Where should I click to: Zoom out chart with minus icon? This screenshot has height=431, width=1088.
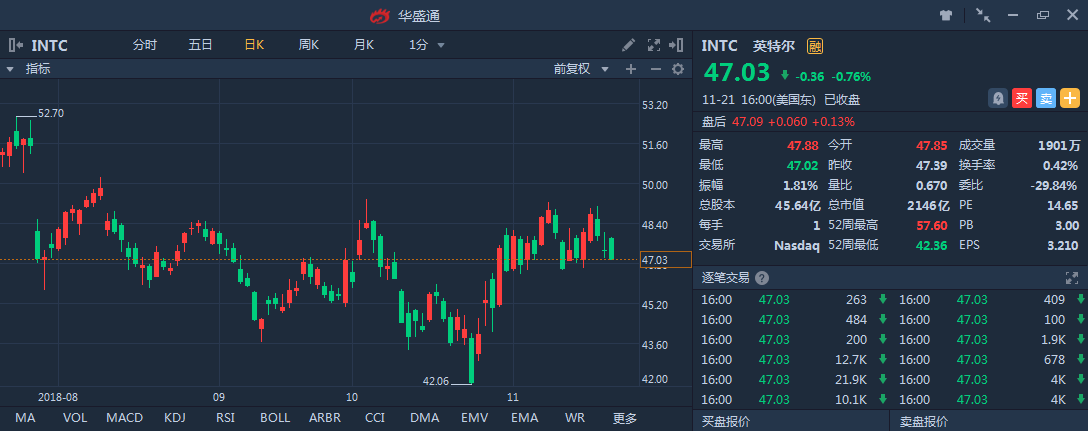(x=655, y=69)
